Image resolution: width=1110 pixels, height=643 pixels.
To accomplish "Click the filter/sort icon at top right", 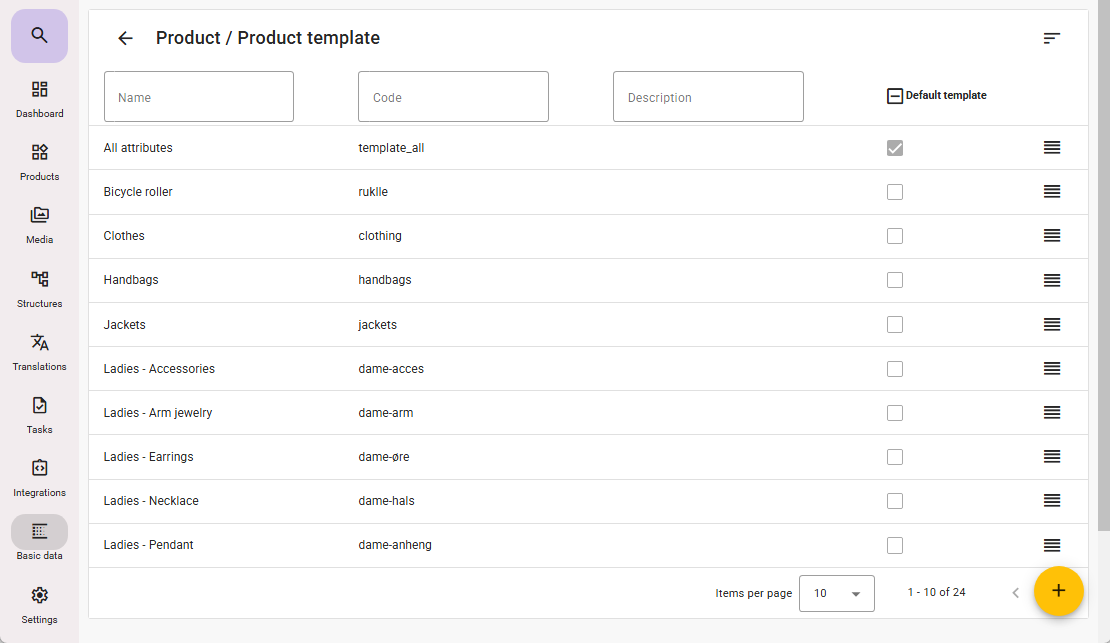I will [x=1051, y=38].
